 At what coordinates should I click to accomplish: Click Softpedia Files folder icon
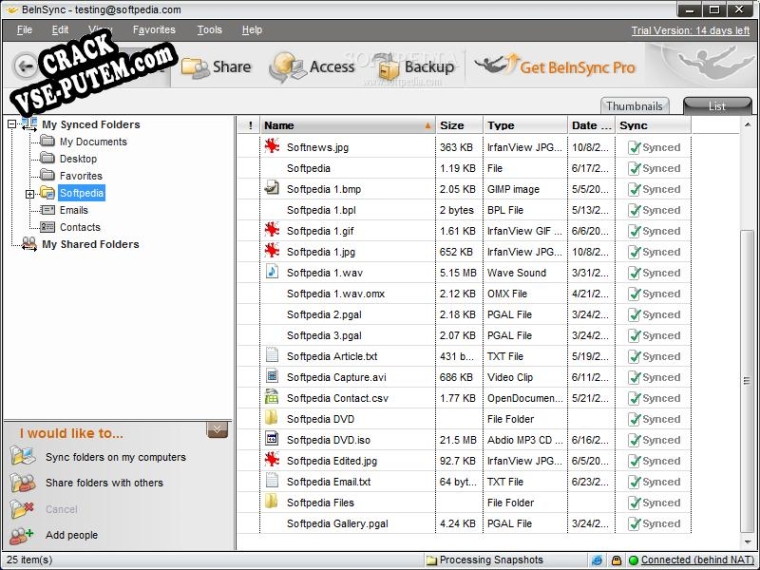pyautogui.click(x=272, y=502)
